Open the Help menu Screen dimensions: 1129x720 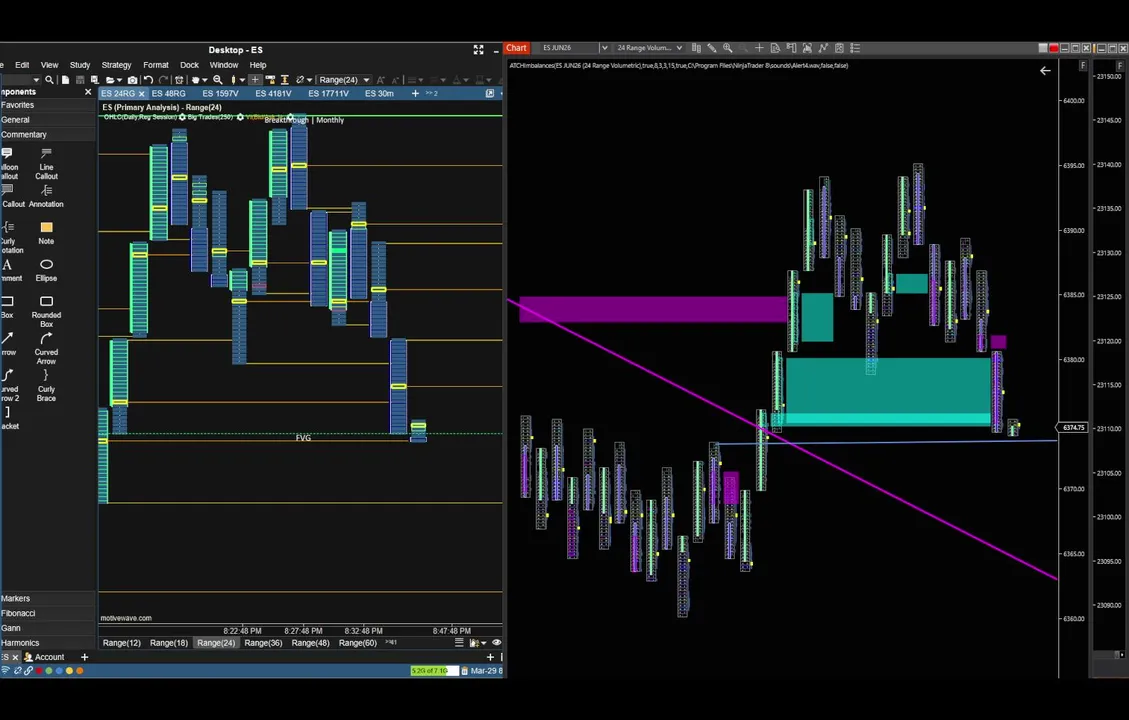coord(258,65)
